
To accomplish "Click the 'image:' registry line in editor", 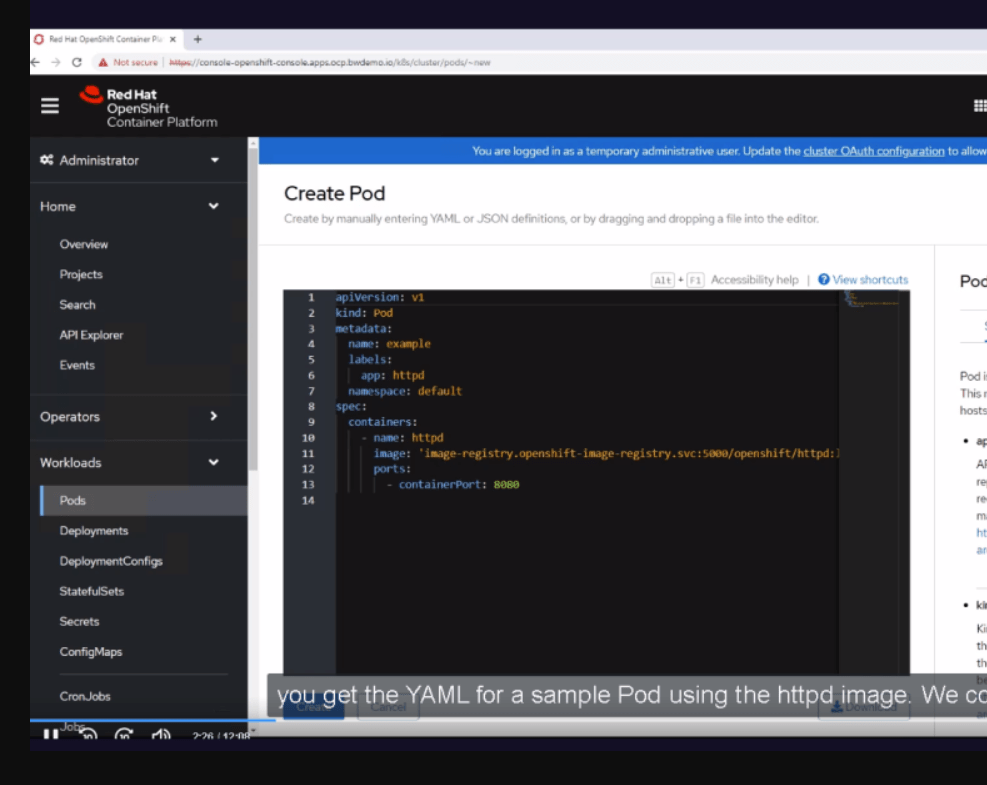I will (606, 453).
